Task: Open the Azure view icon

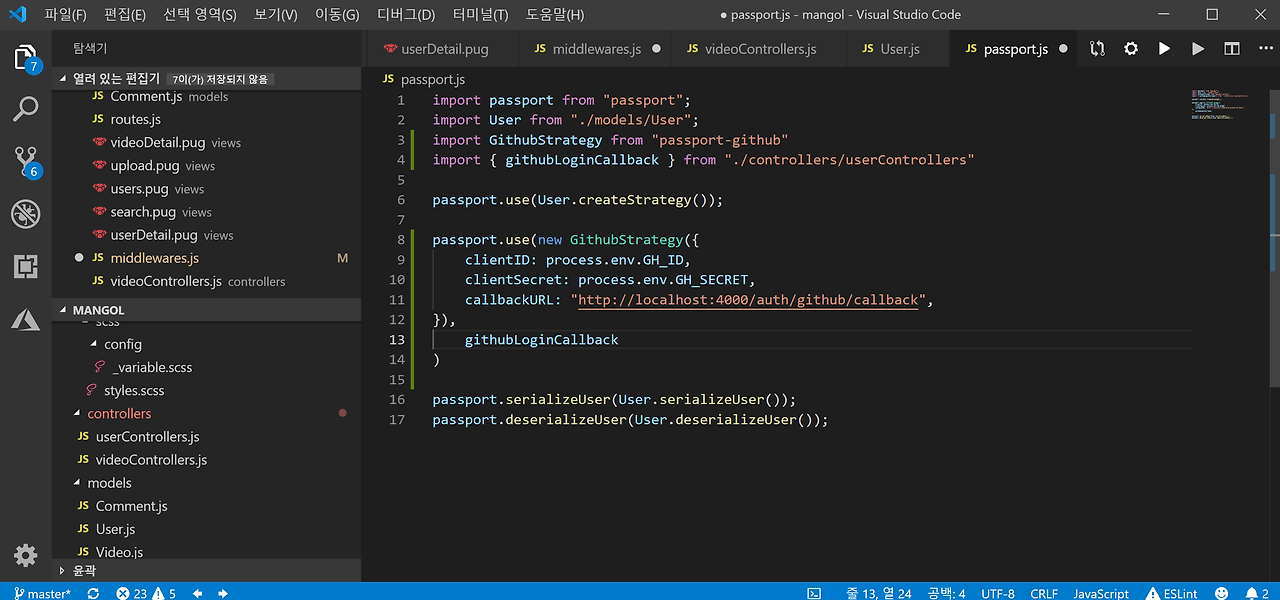Action: [x=26, y=318]
